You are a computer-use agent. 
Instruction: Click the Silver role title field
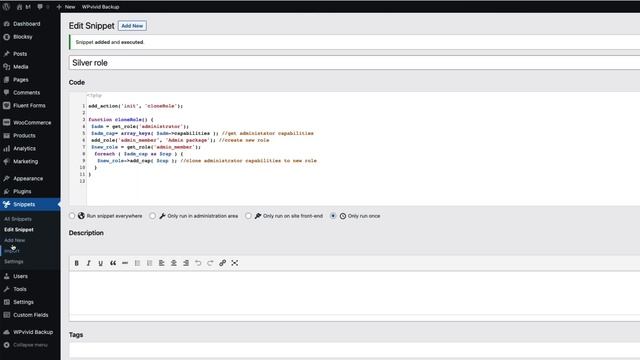354,63
